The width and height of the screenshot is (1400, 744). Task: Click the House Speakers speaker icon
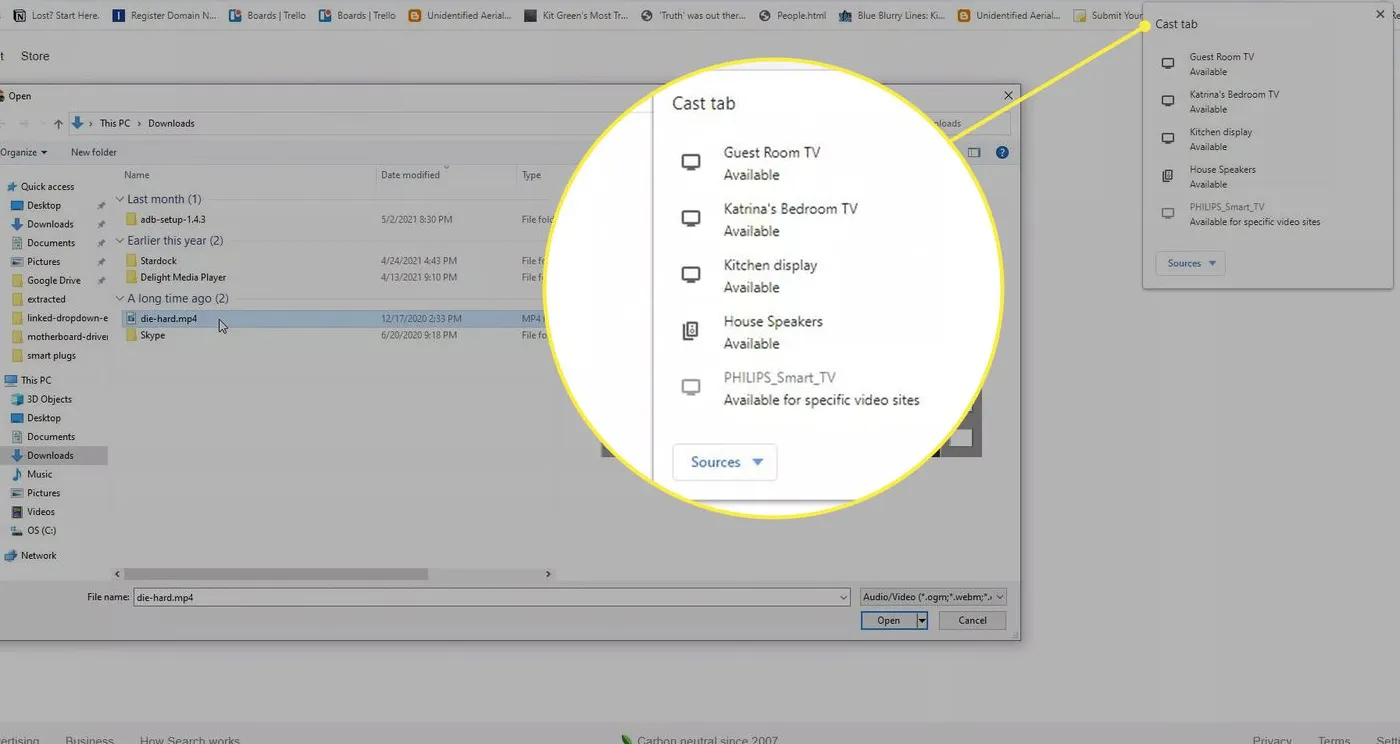click(x=689, y=331)
